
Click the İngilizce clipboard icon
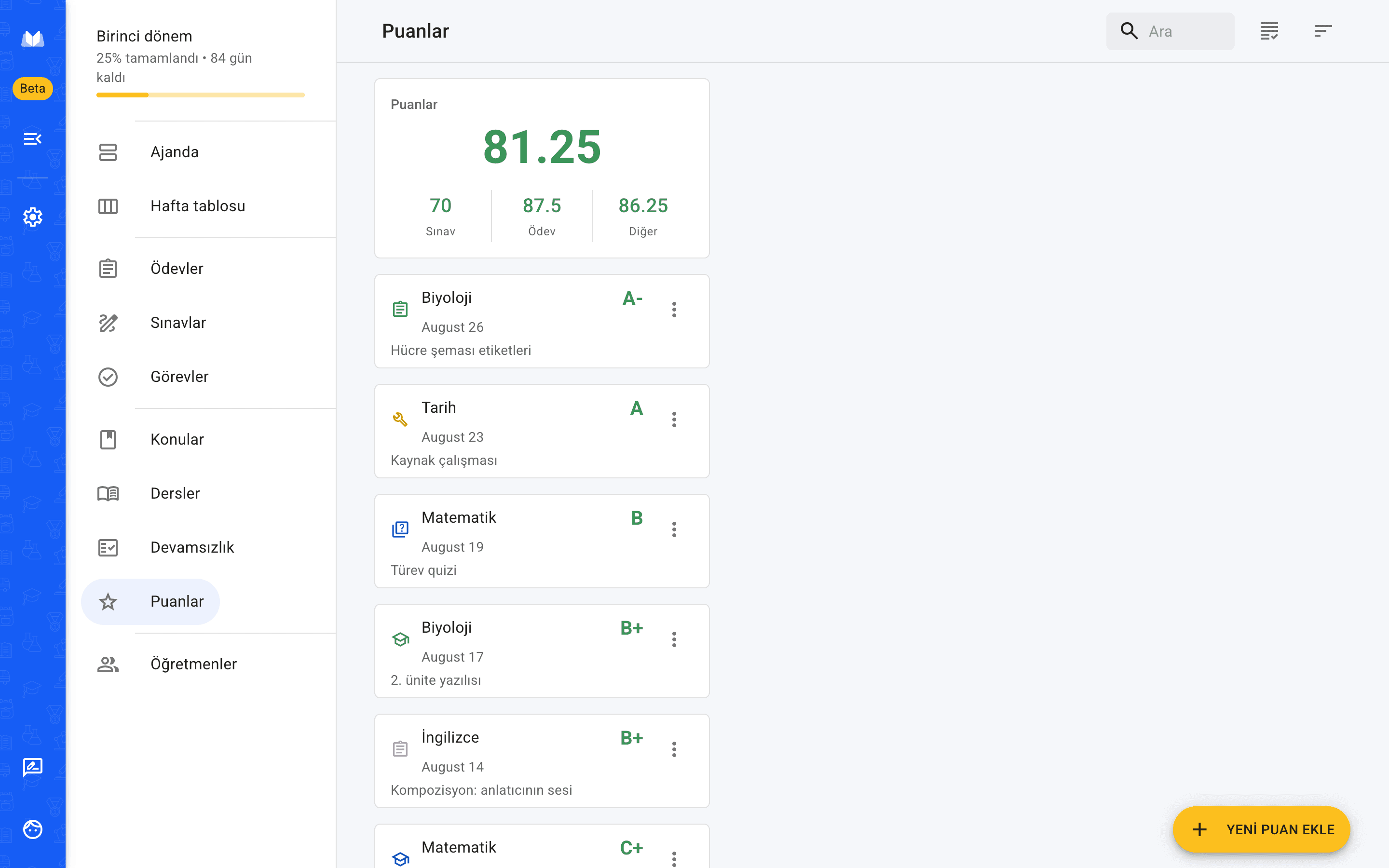coord(400,749)
